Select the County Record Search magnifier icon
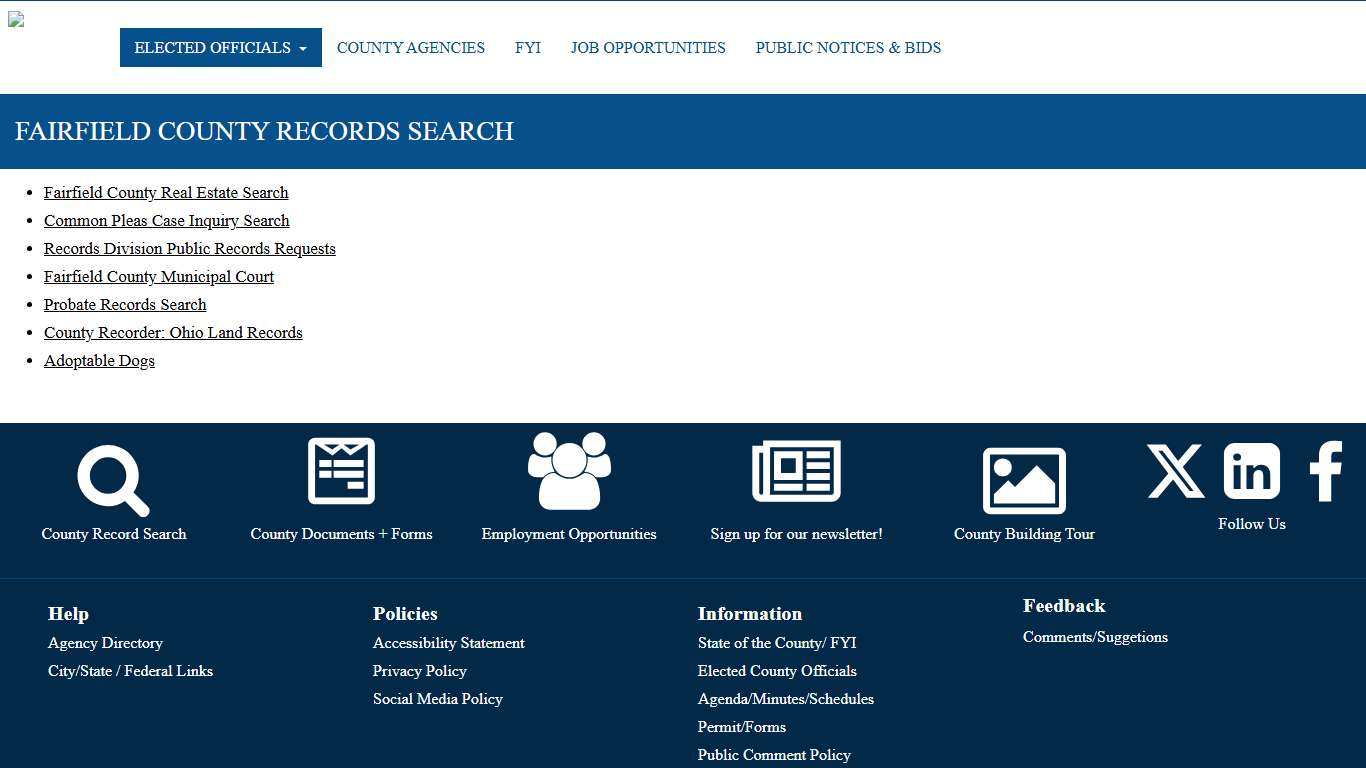Screen dimensions: 1366x768 pos(113,478)
